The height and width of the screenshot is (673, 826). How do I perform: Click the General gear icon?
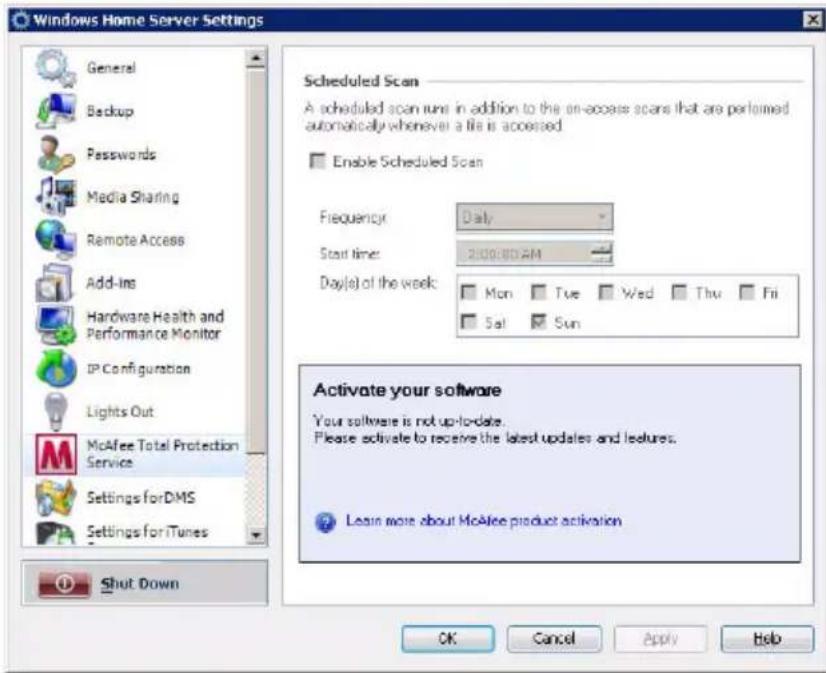tap(55, 68)
